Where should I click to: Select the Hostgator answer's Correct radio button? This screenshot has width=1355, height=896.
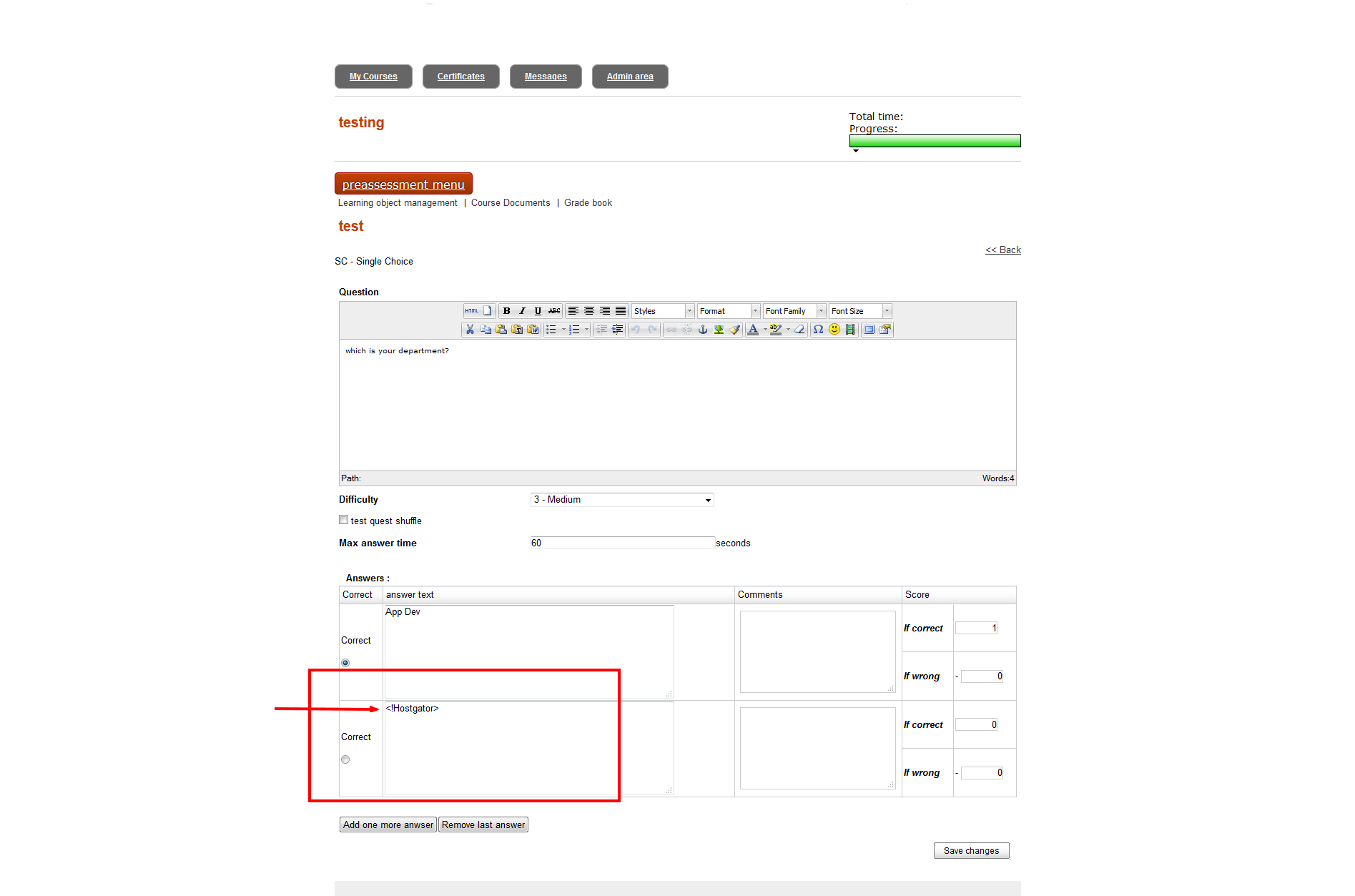tap(345, 759)
